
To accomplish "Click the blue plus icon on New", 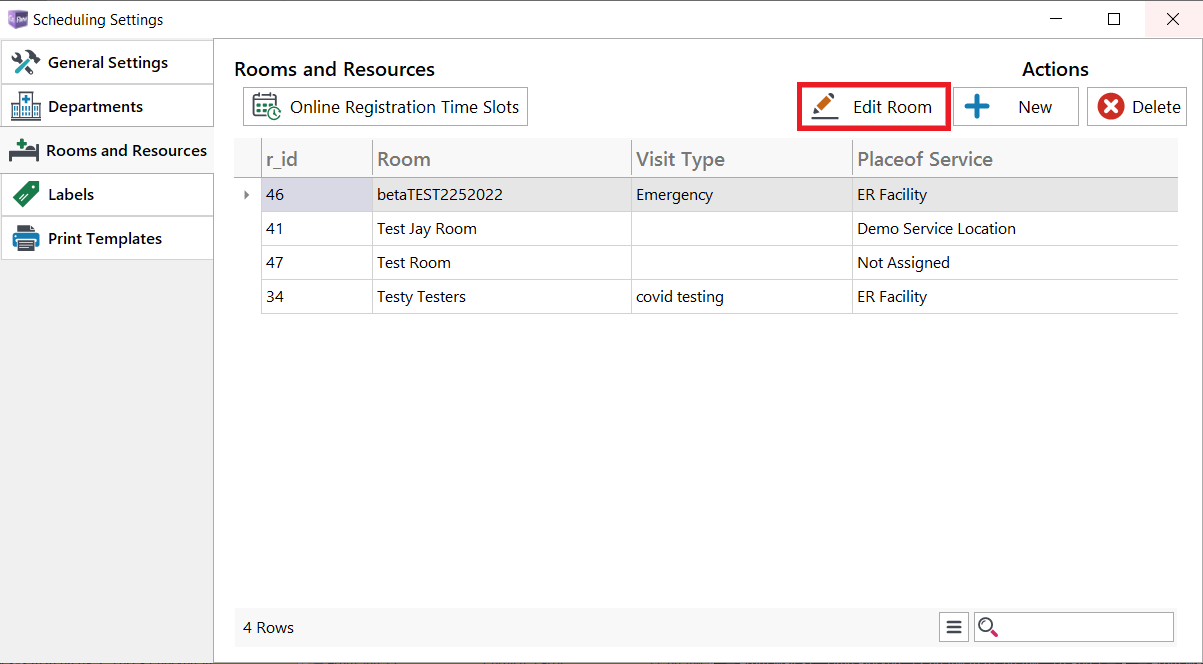I will [x=976, y=106].
